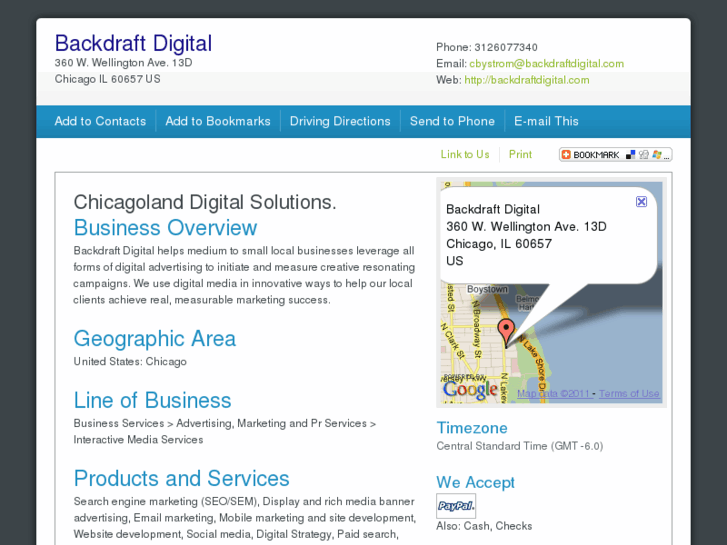Click the orange plus Bookmark icon
The image size is (727, 545).
point(566,154)
